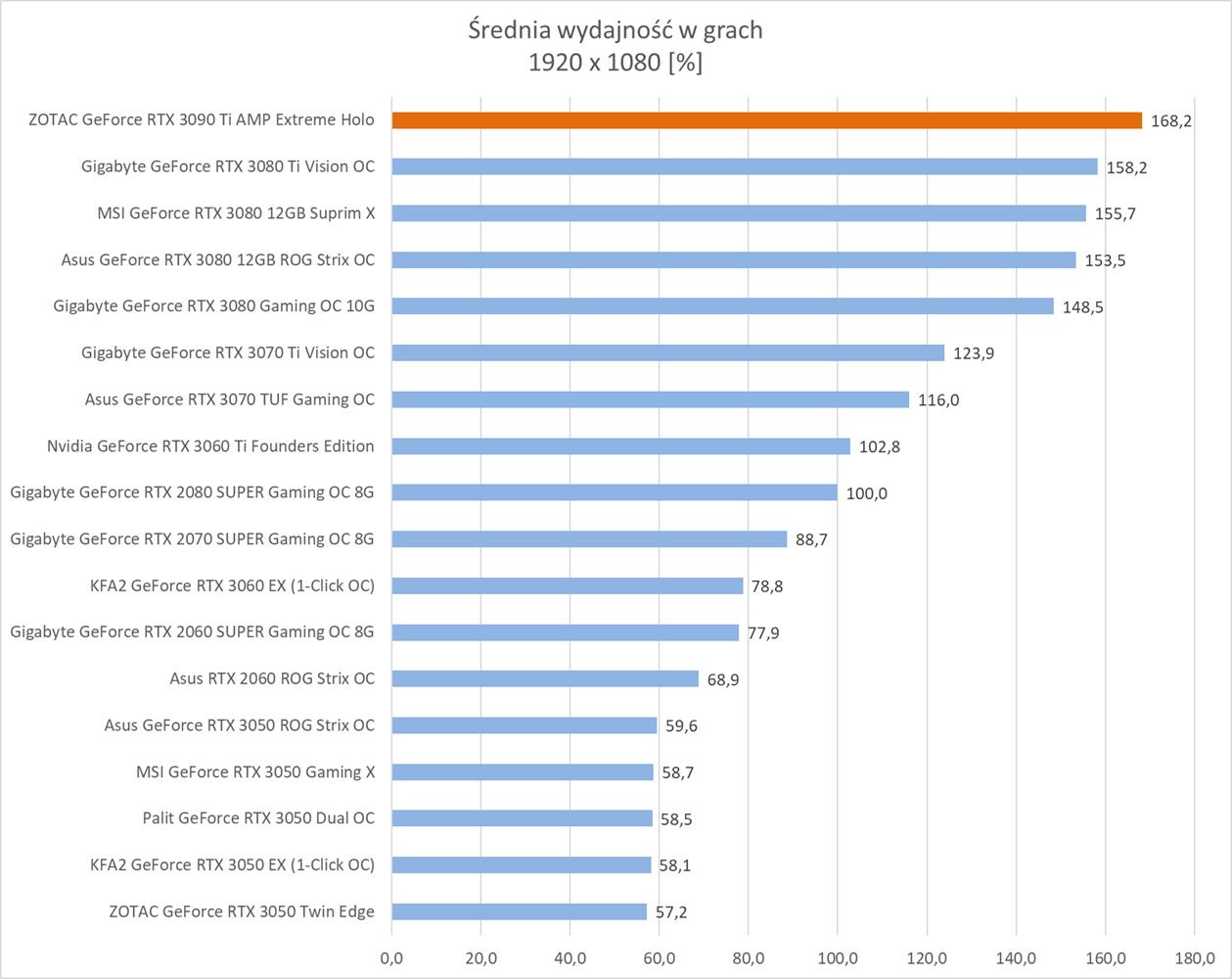Viewport: 1232px width, 979px height.
Task: Select the Nvidia RTX 3060 Ti Founders Edition label
Action: [x=210, y=445]
